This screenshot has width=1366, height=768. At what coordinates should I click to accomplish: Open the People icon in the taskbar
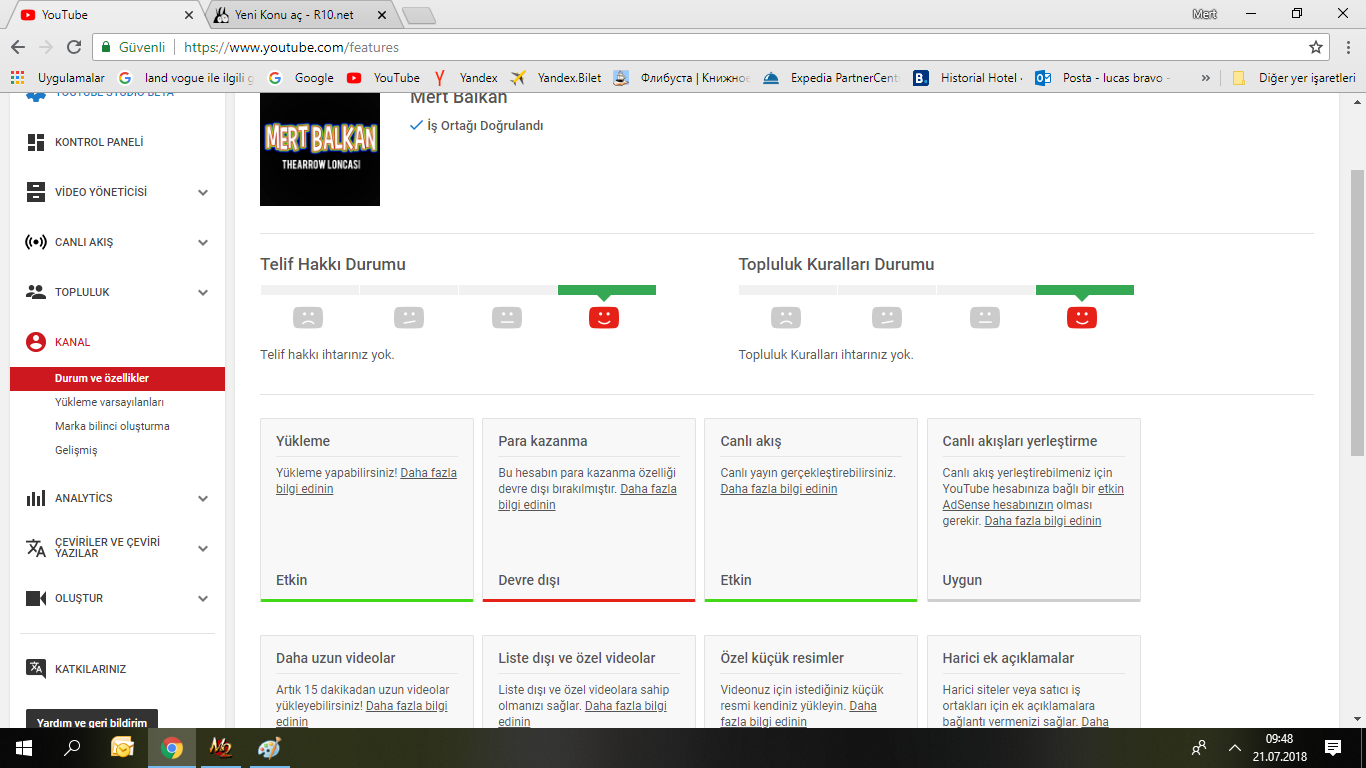tap(1199, 747)
